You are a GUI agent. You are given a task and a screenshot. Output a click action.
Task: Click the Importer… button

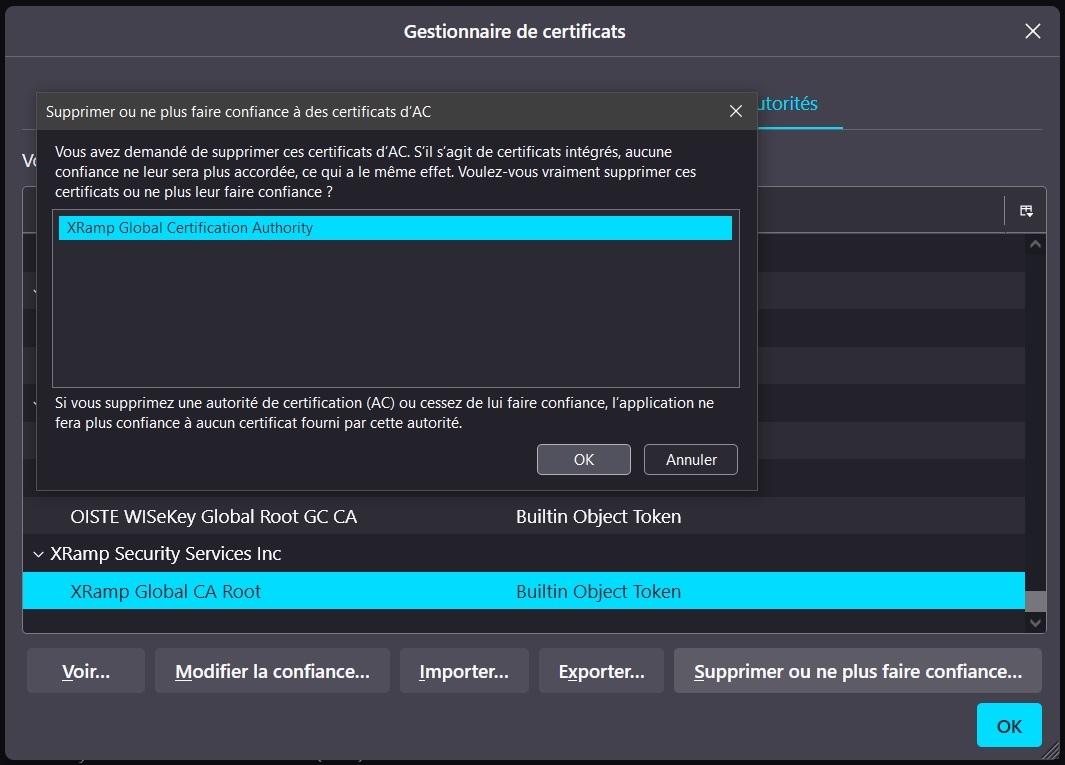(x=464, y=671)
